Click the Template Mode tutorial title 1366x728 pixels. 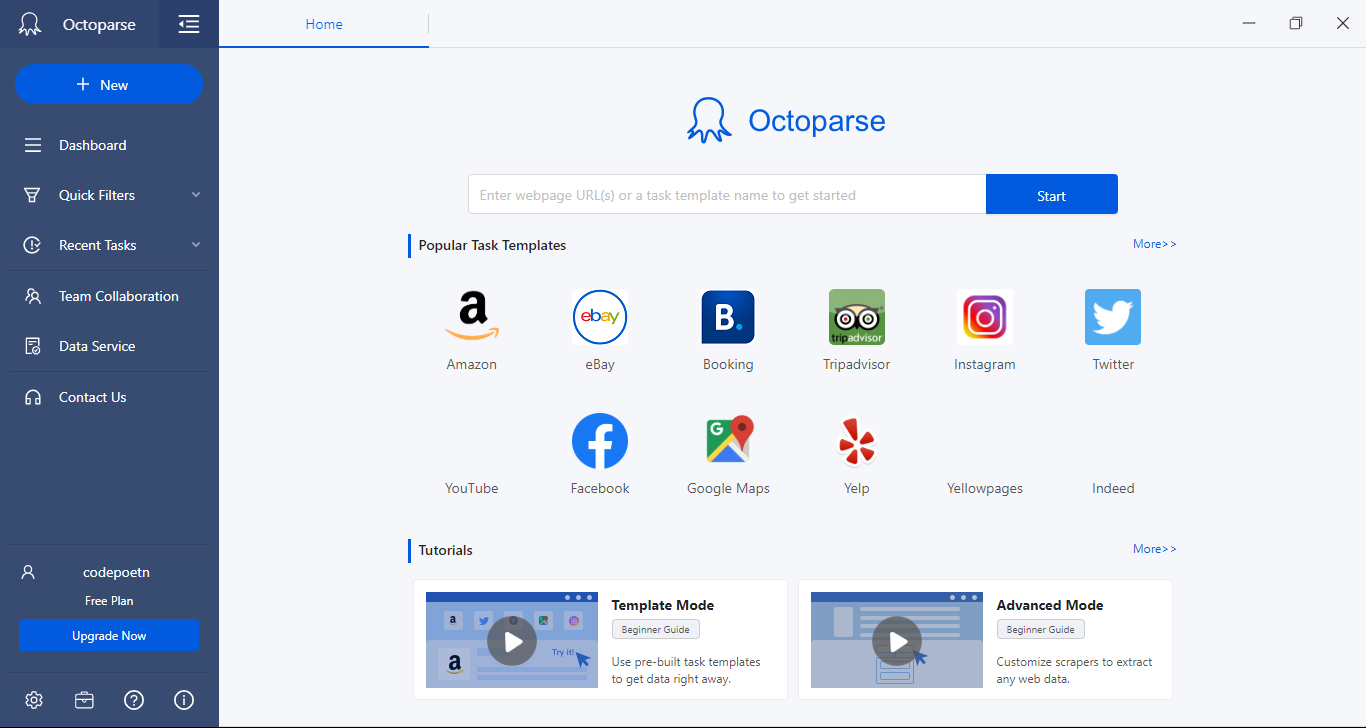(x=663, y=605)
